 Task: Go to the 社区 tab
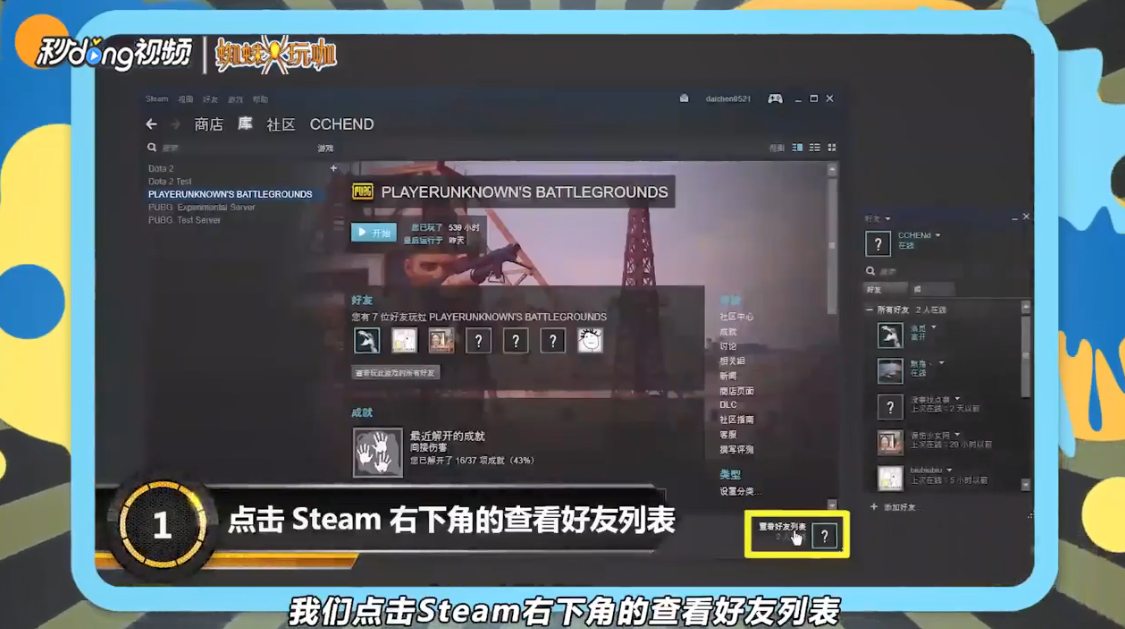pyautogui.click(x=281, y=124)
